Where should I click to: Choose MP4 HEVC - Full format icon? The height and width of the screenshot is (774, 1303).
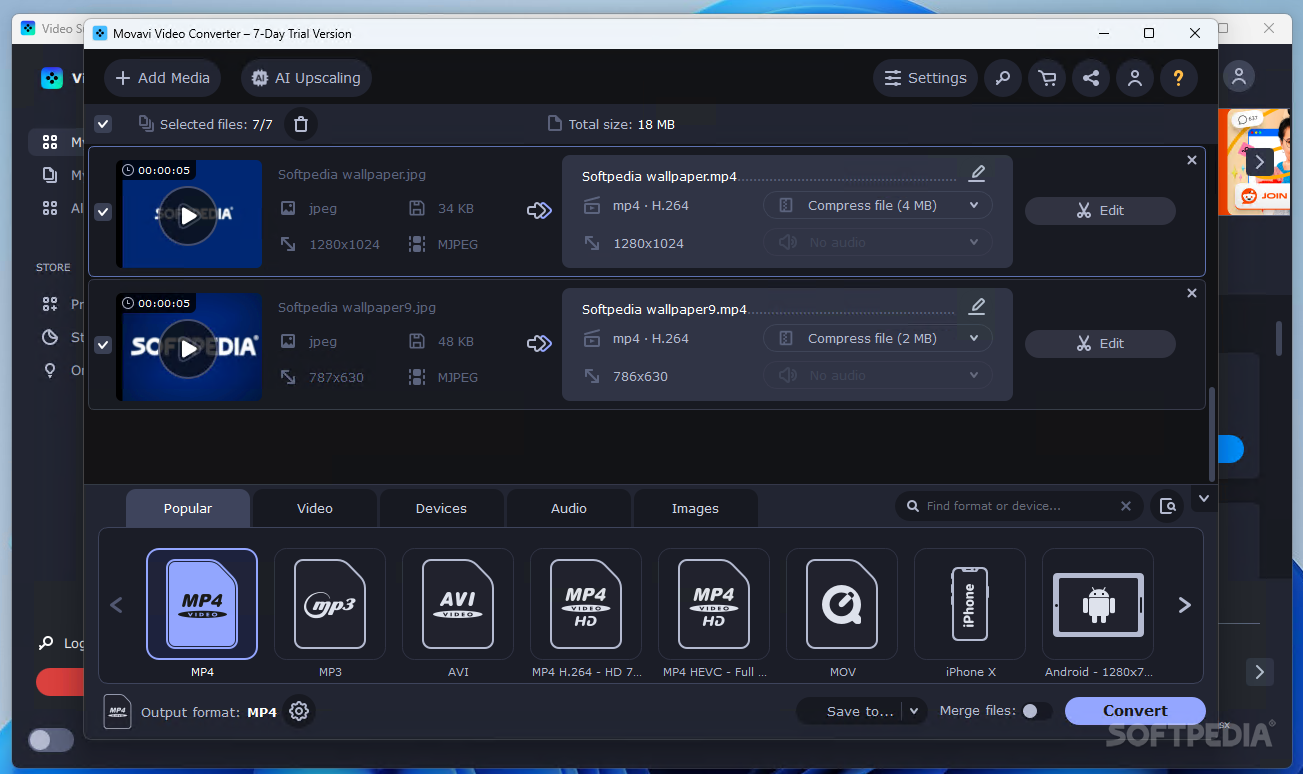coord(714,604)
